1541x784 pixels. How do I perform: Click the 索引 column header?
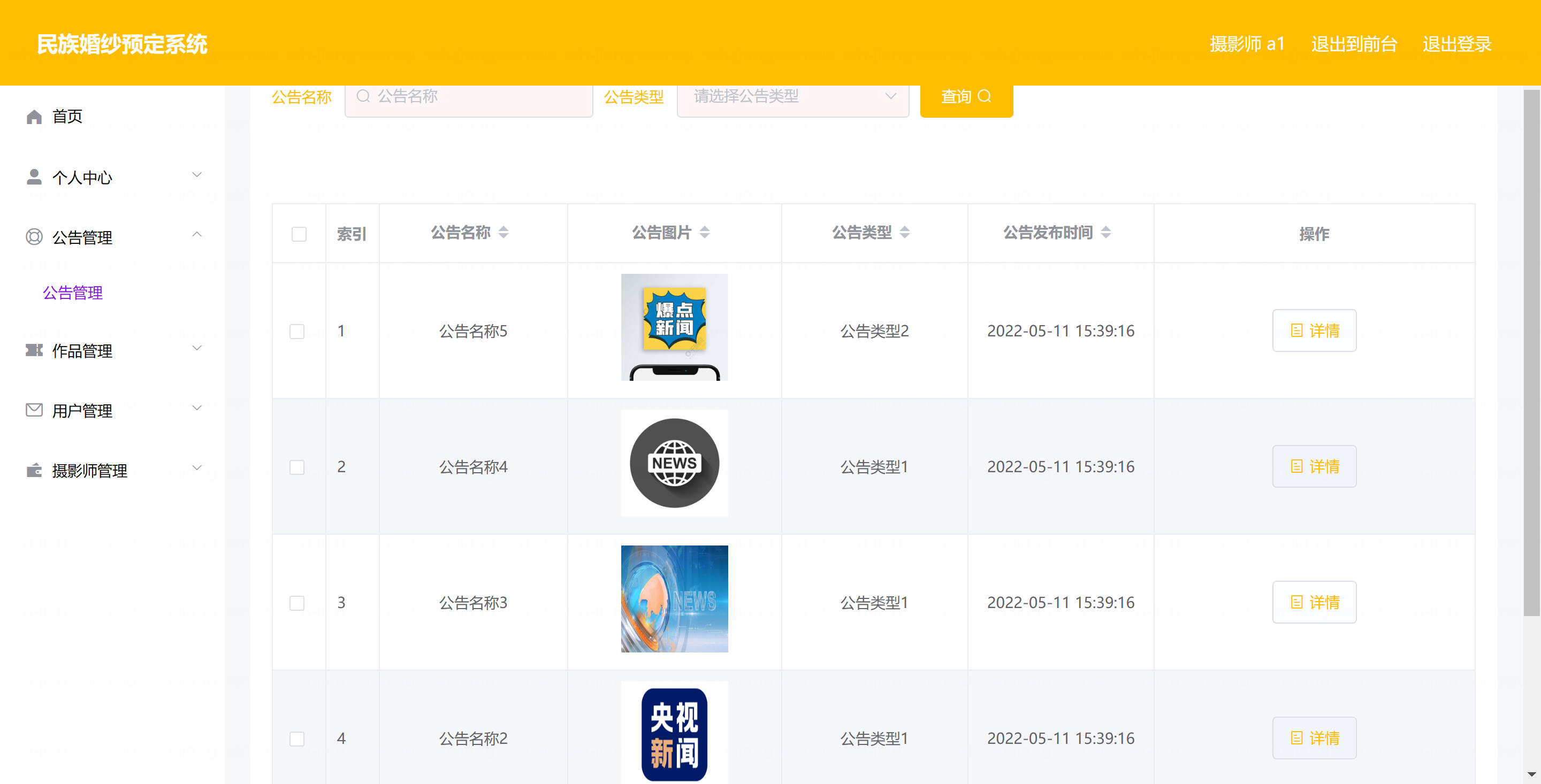pyautogui.click(x=352, y=234)
